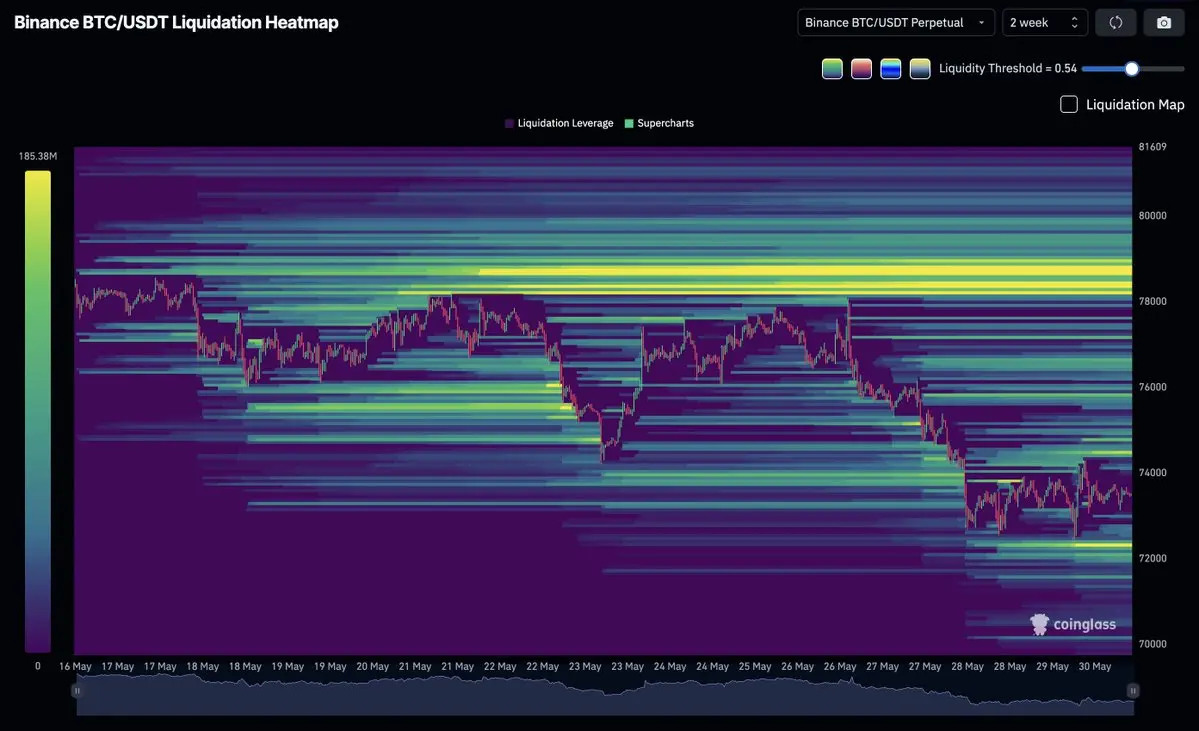1199x731 pixels.
Task: Click the 0 label below the color scale
Action: click(37, 666)
